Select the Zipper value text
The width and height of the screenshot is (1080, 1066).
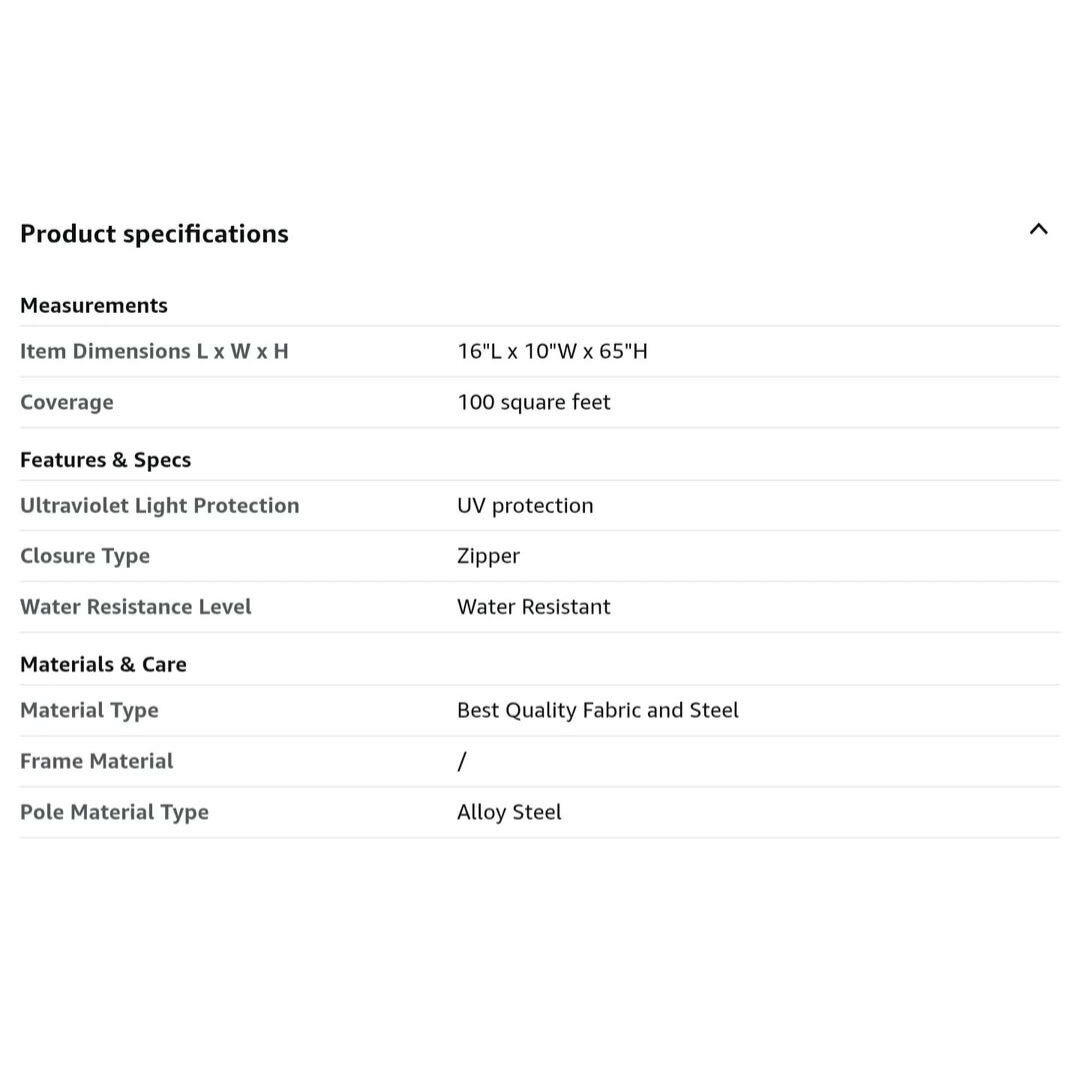pos(488,556)
